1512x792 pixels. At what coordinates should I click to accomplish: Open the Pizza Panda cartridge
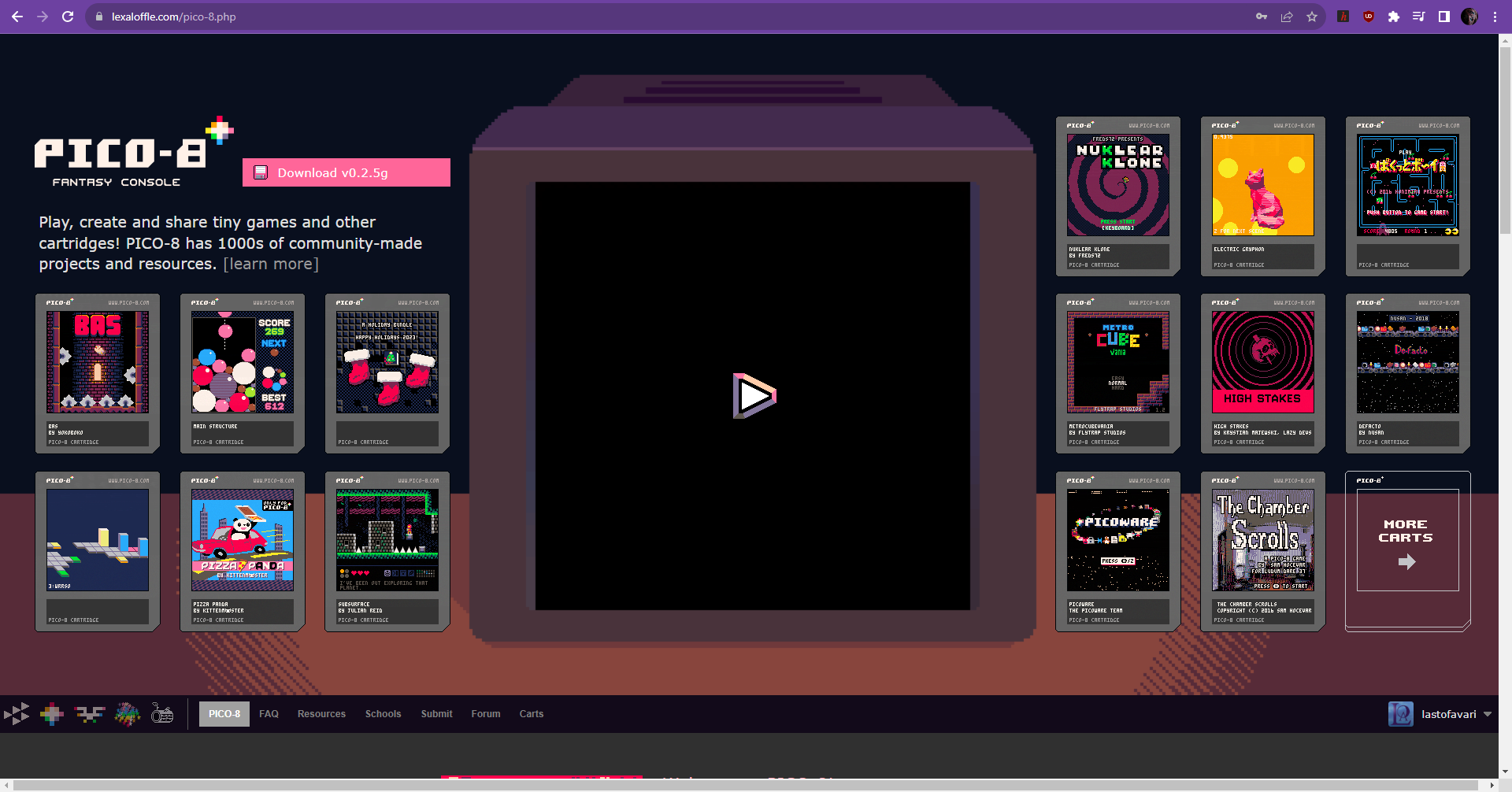[x=243, y=552]
